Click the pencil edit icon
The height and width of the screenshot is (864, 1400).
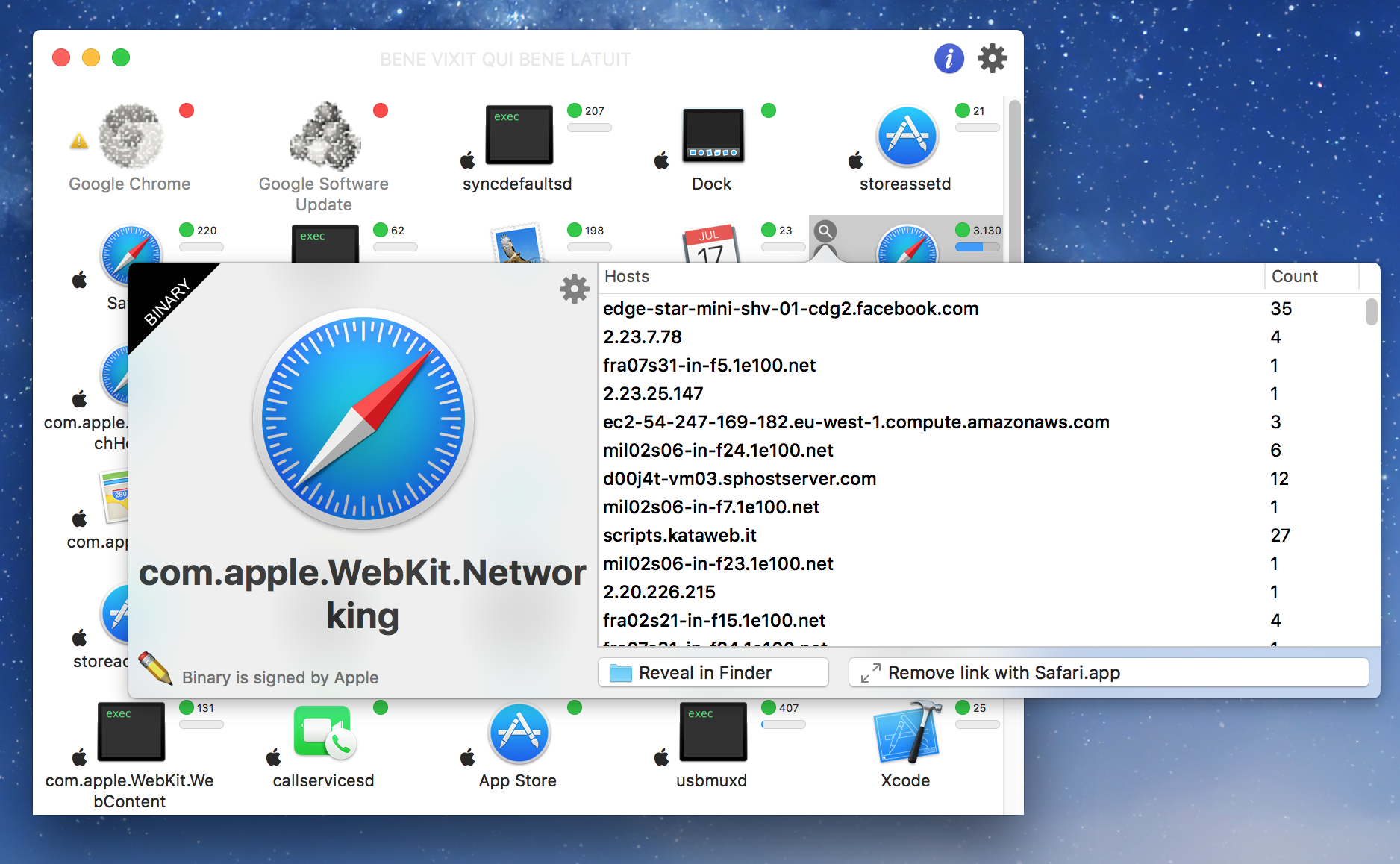[155, 667]
